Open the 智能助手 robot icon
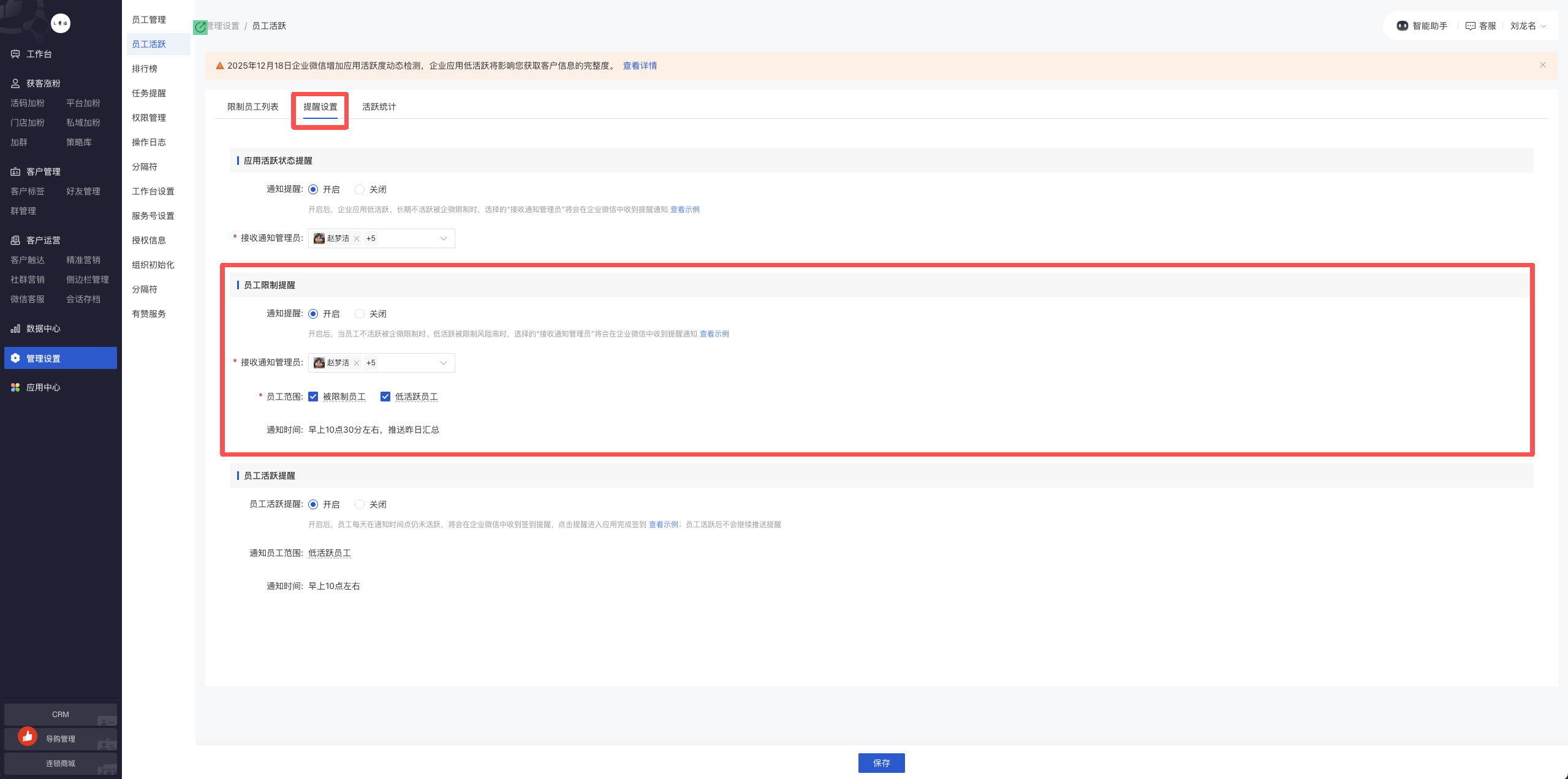 (x=1402, y=26)
